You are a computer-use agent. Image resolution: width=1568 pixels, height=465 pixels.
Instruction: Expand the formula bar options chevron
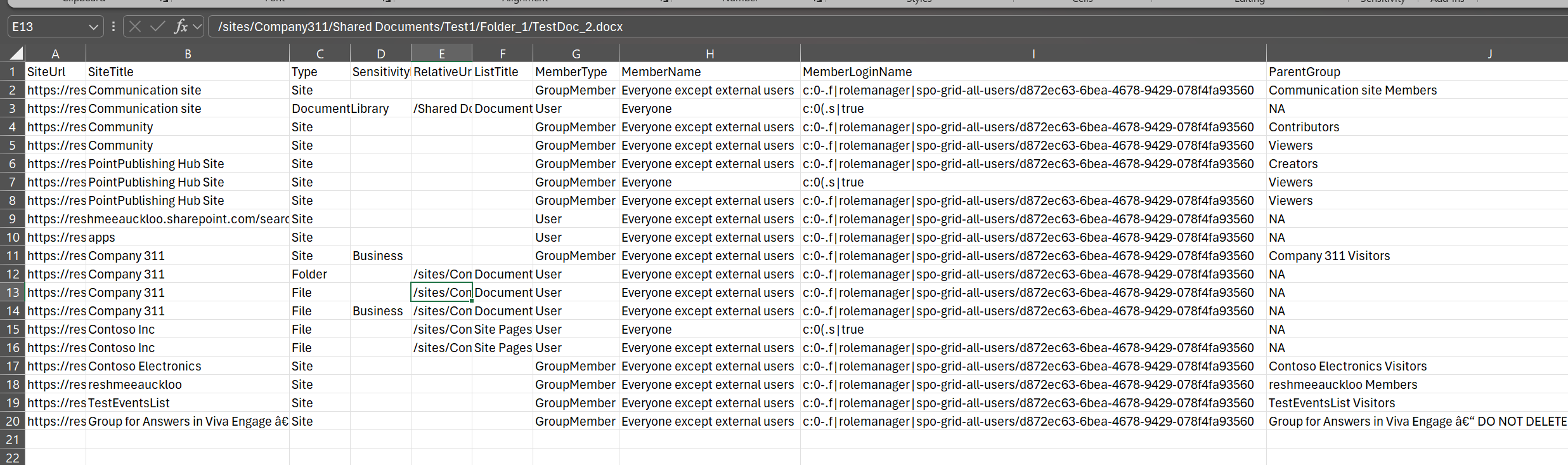click(197, 27)
